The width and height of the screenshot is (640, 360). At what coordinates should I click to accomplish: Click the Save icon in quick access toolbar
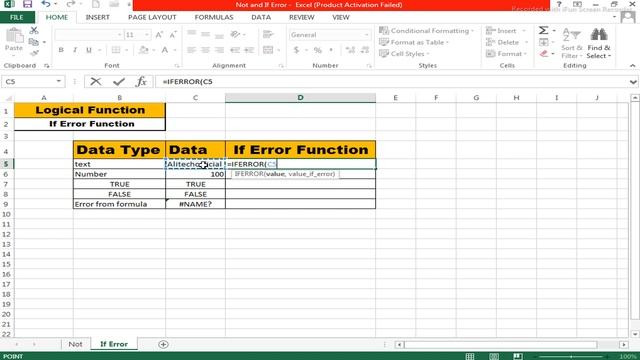click(27, 4)
